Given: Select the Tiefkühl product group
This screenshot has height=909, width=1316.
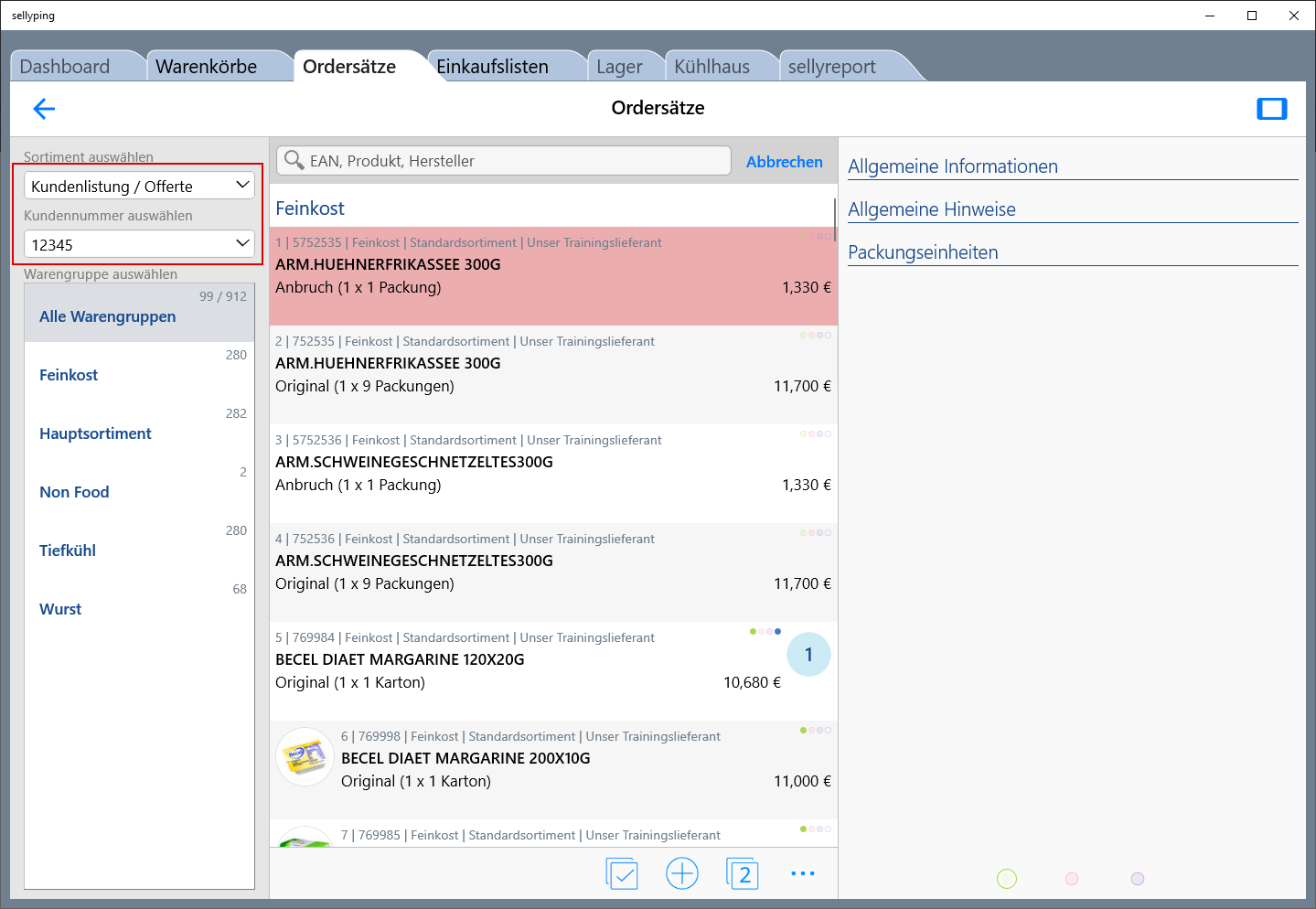Looking at the screenshot, I should coord(68,551).
